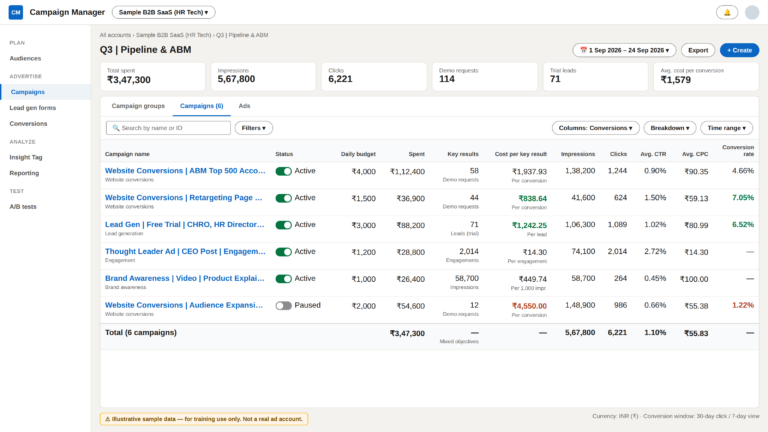Click the Total (6 campaigns) row label
Screen dimensions: 768x432
141,333
